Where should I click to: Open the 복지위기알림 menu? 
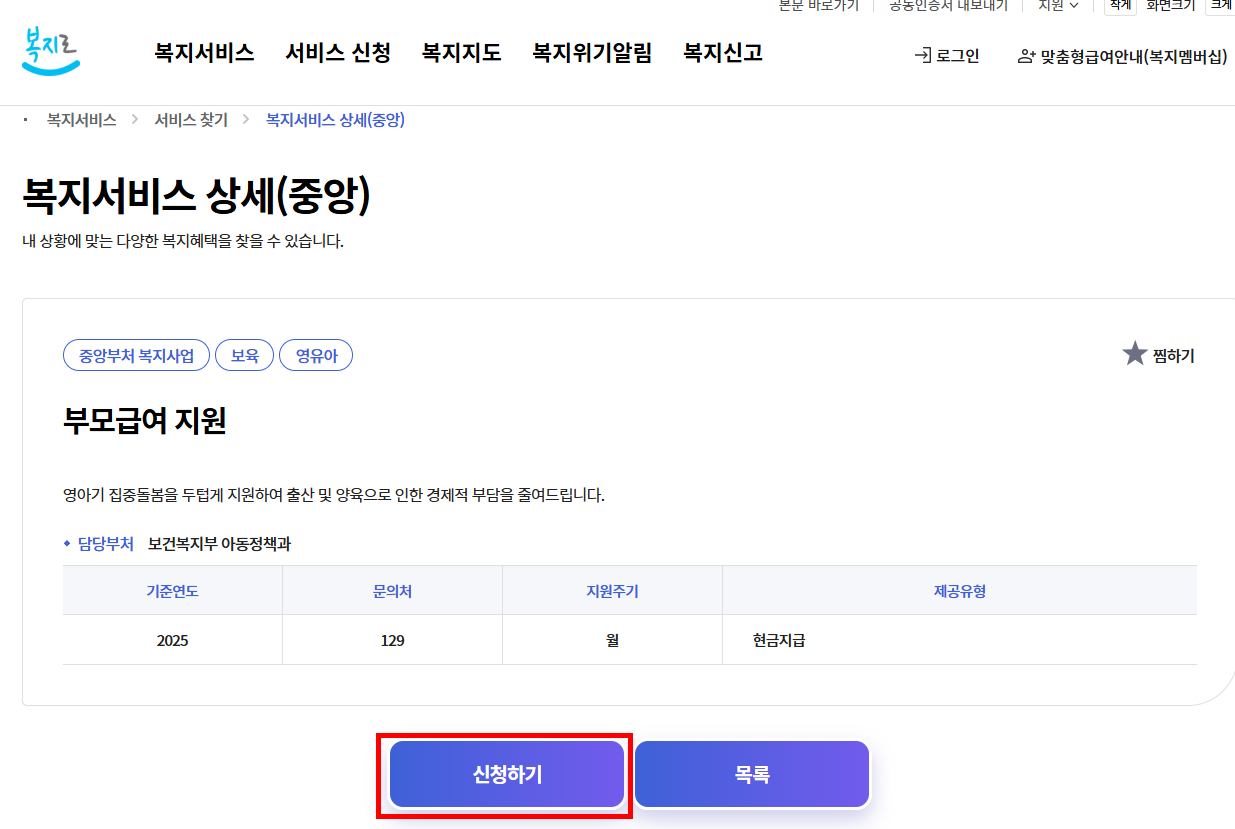coord(592,52)
